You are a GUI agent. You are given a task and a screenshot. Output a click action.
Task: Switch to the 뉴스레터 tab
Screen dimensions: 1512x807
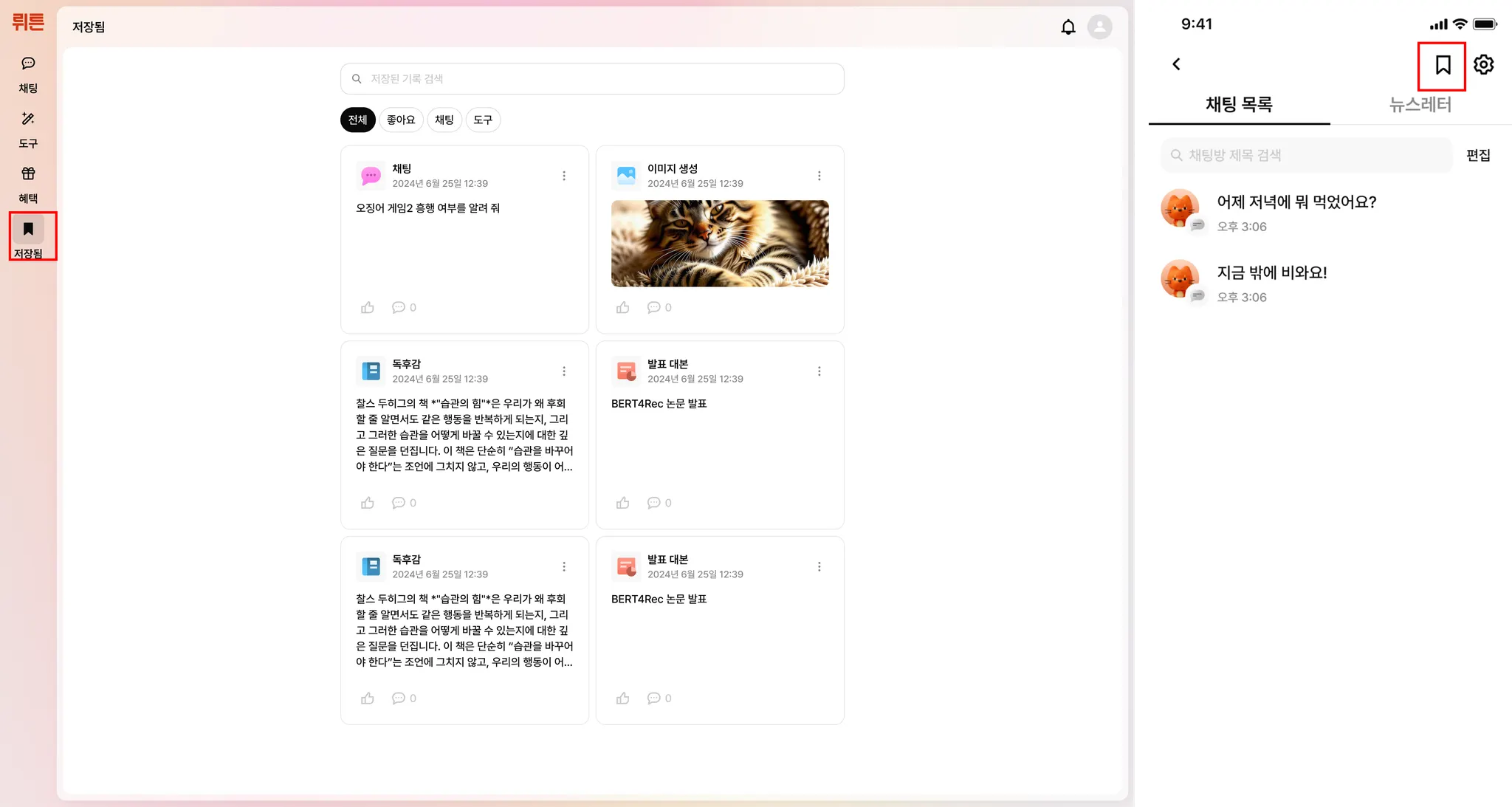click(x=1420, y=105)
